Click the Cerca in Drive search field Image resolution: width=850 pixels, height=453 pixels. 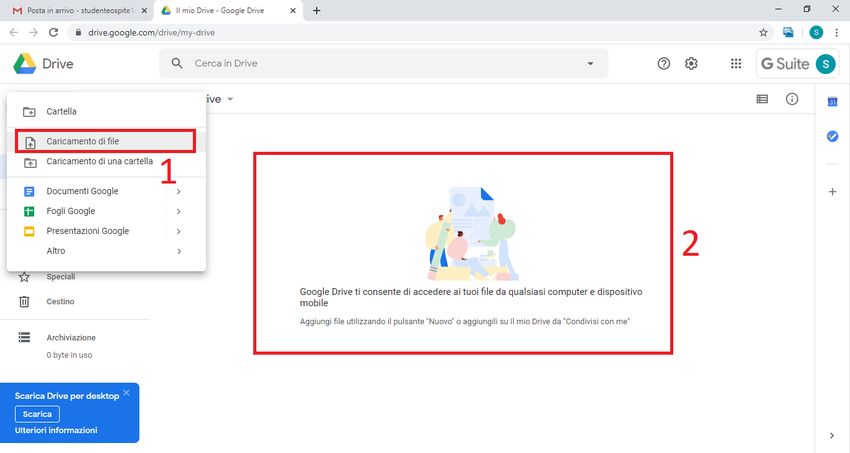(380, 64)
